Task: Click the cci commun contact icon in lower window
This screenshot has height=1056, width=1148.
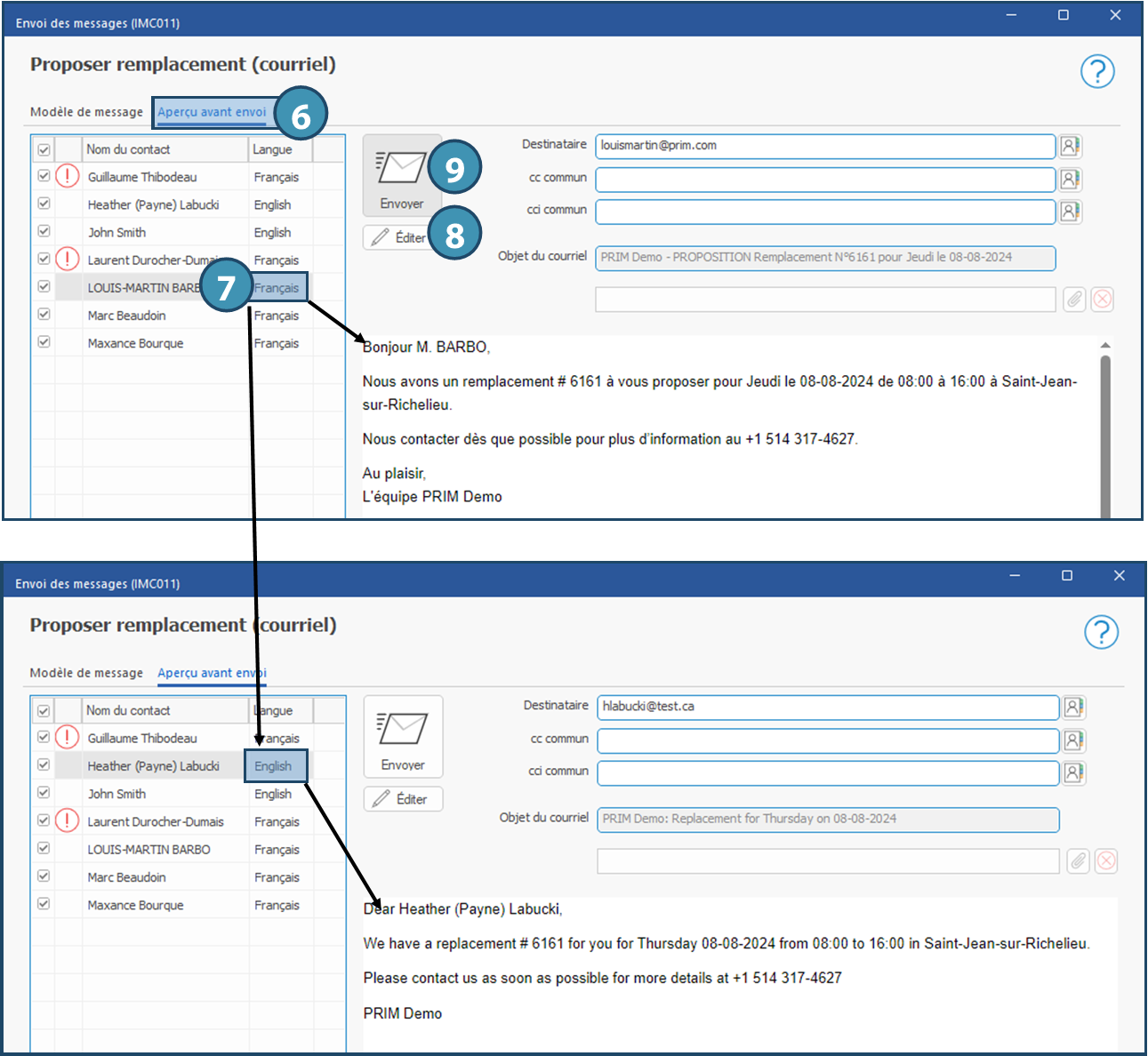Action: tap(1073, 772)
